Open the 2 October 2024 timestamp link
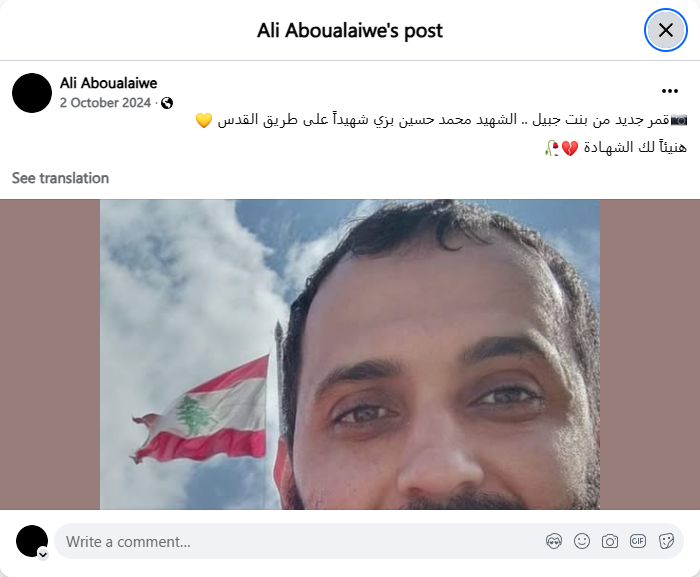This screenshot has height=577, width=700. [105, 103]
